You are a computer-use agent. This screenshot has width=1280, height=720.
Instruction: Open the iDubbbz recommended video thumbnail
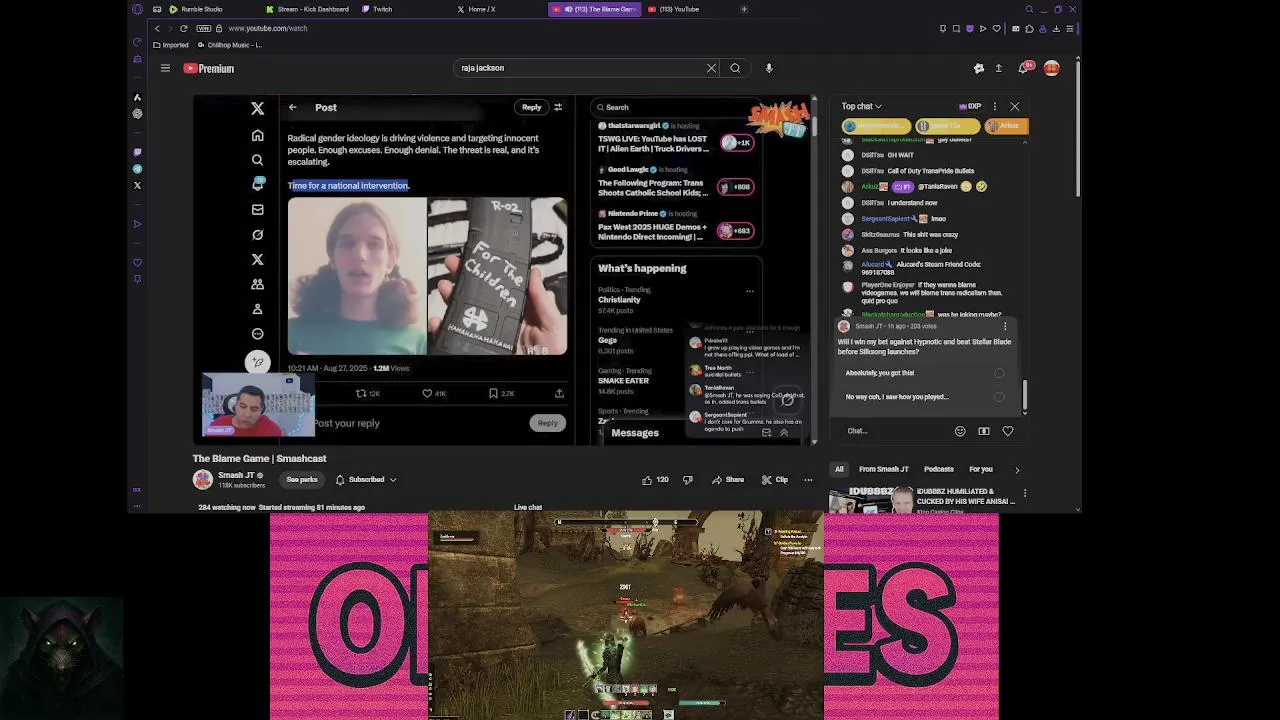point(872,500)
